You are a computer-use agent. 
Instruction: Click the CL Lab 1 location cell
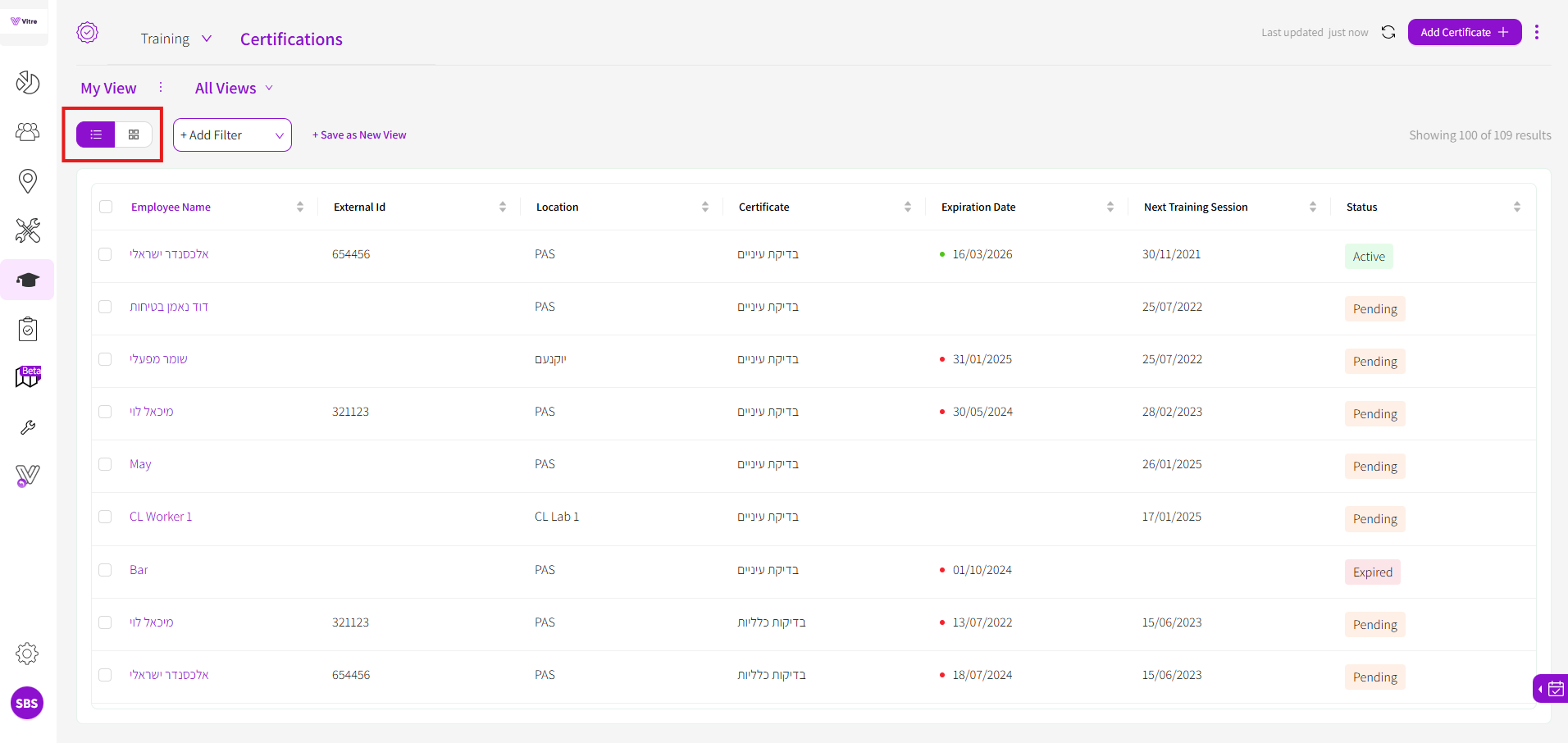[557, 517]
